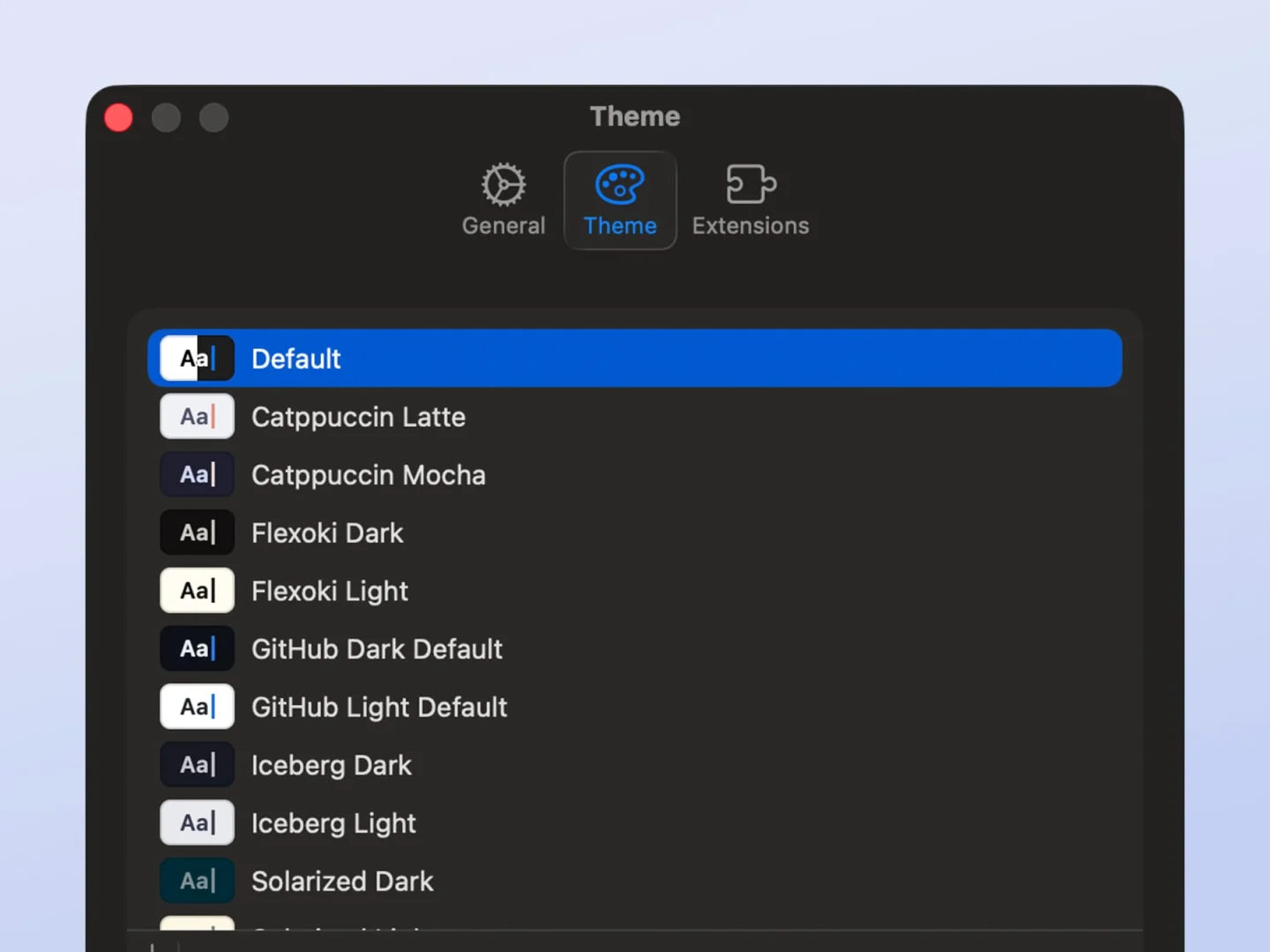Click the Solarized Dark preview swatch

click(198, 881)
